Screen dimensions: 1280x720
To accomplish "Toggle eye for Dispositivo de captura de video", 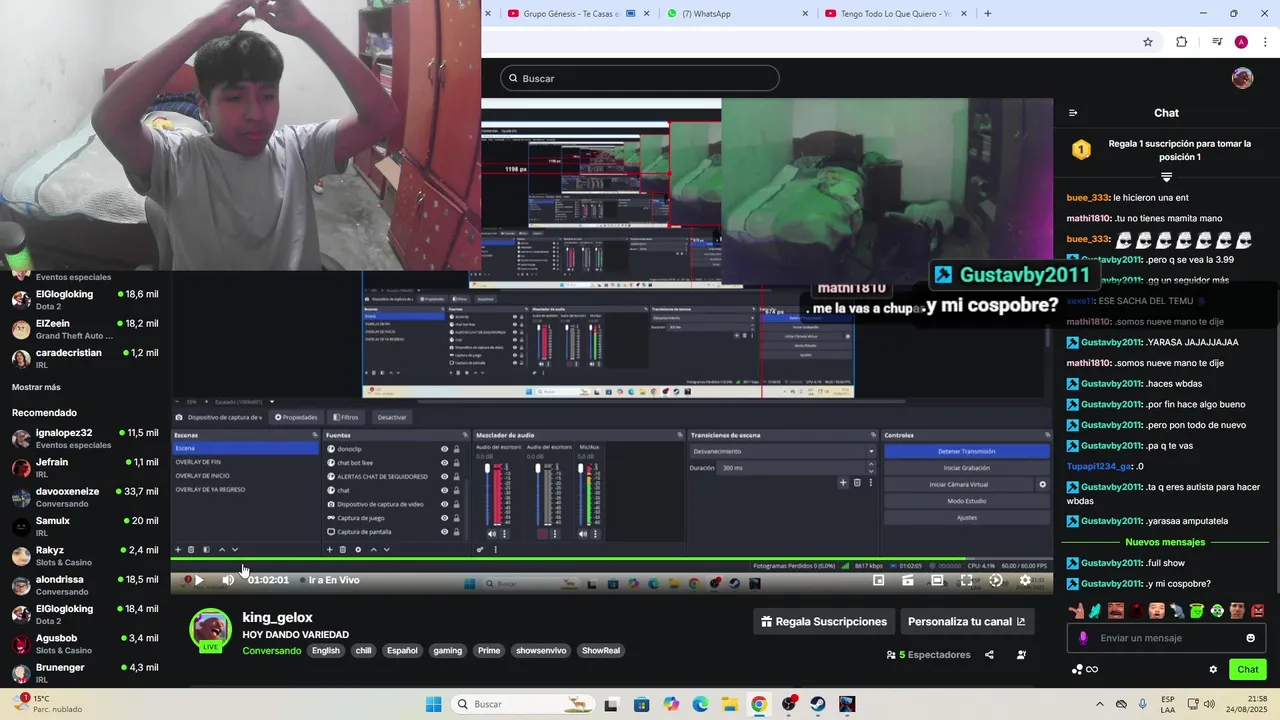I will (x=444, y=504).
